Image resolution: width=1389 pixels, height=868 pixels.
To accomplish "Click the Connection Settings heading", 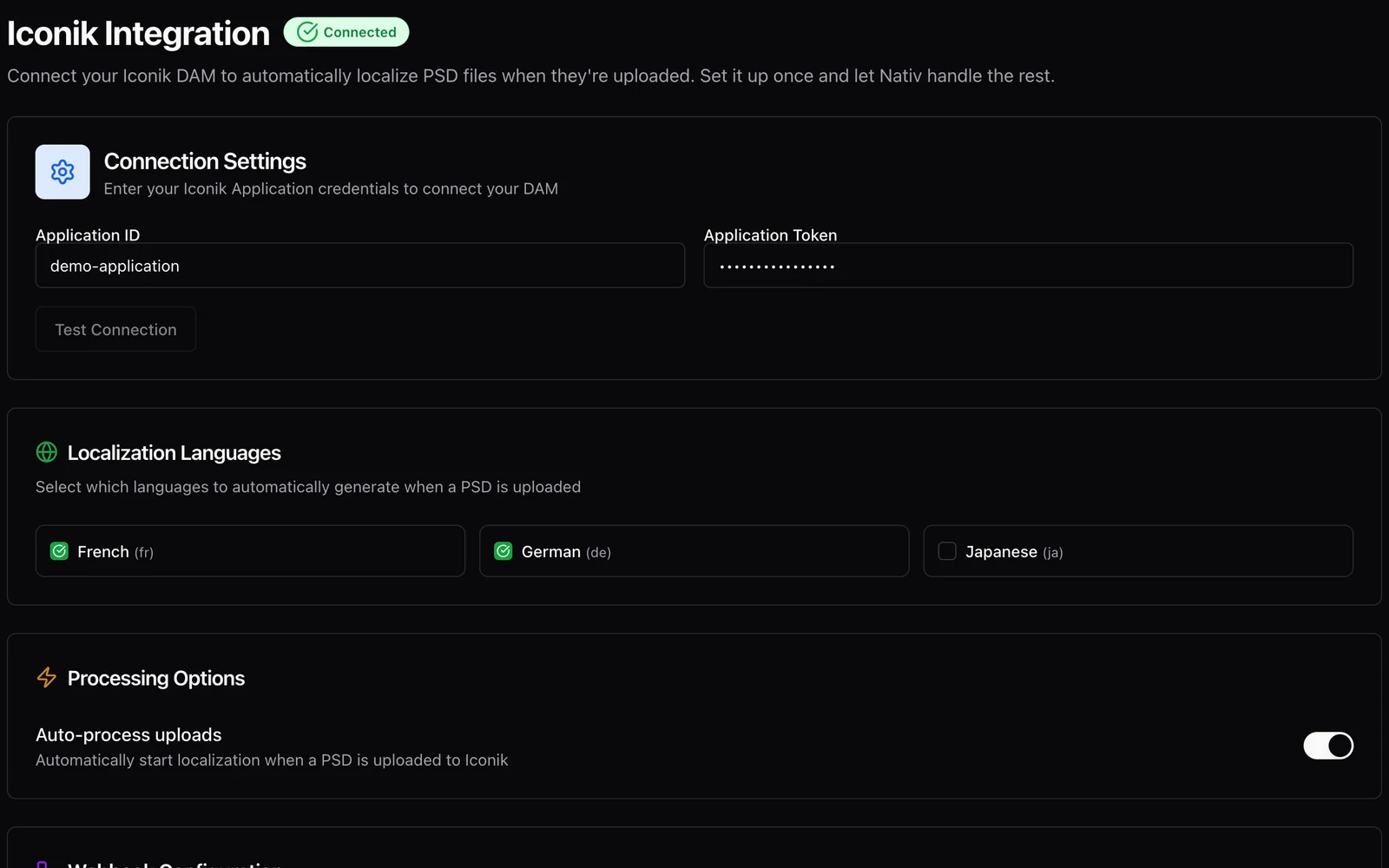I will pyautogui.click(x=205, y=161).
